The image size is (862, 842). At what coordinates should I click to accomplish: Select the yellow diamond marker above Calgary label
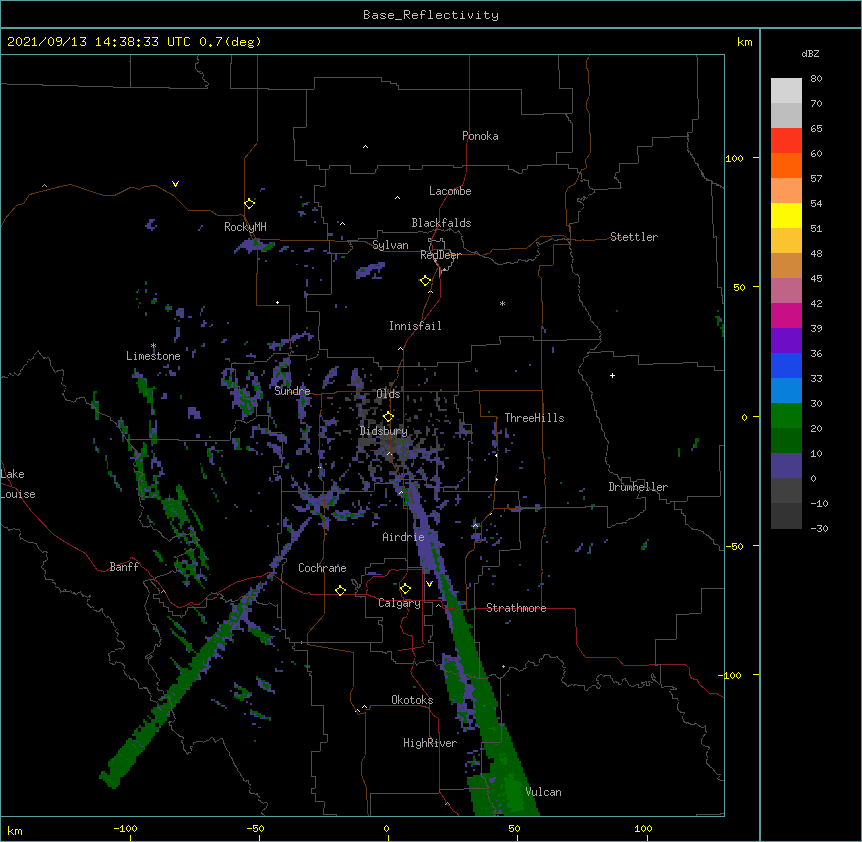click(x=405, y=589)
